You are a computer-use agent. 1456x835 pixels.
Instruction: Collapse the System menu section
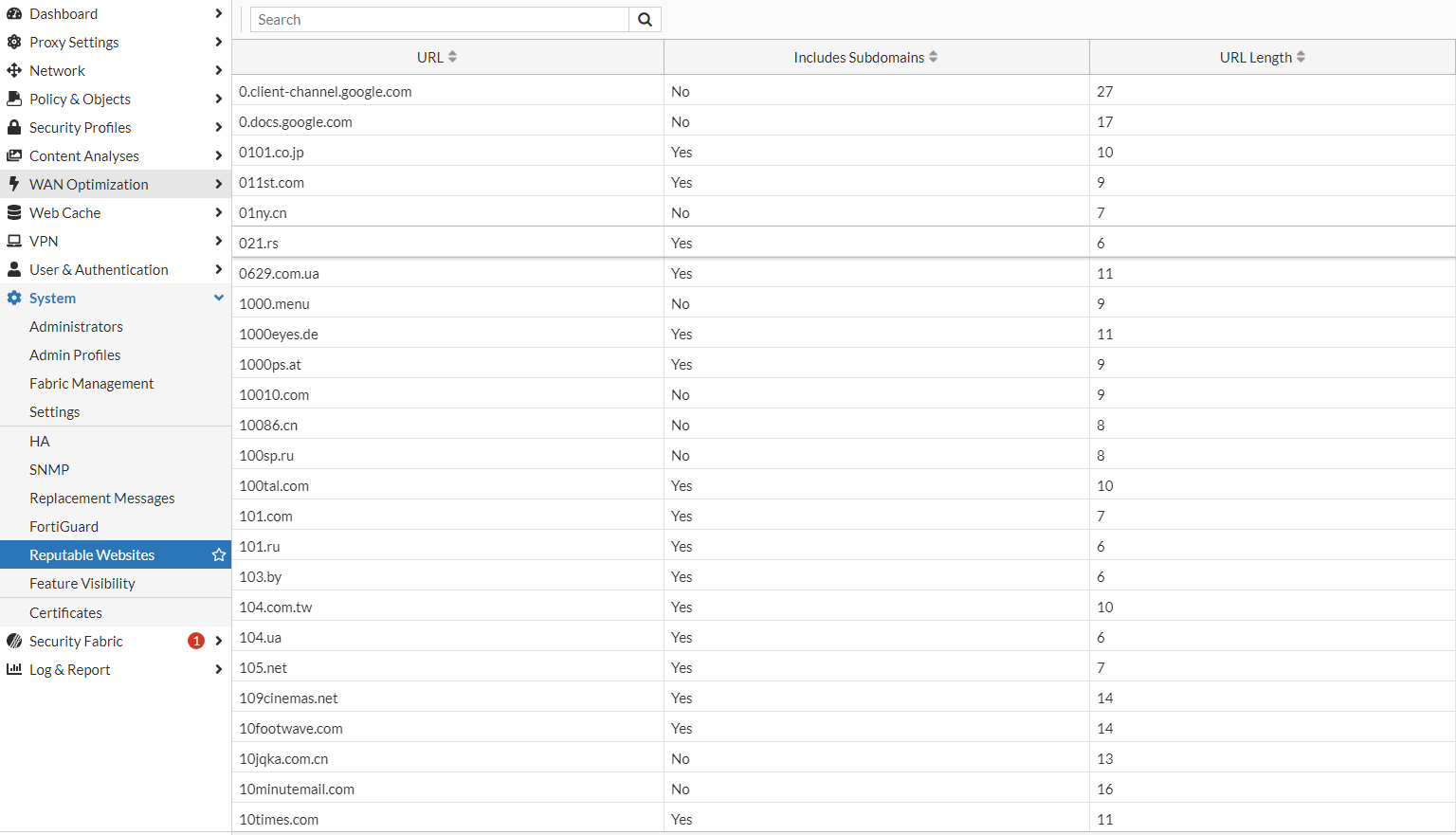[219, 299]
